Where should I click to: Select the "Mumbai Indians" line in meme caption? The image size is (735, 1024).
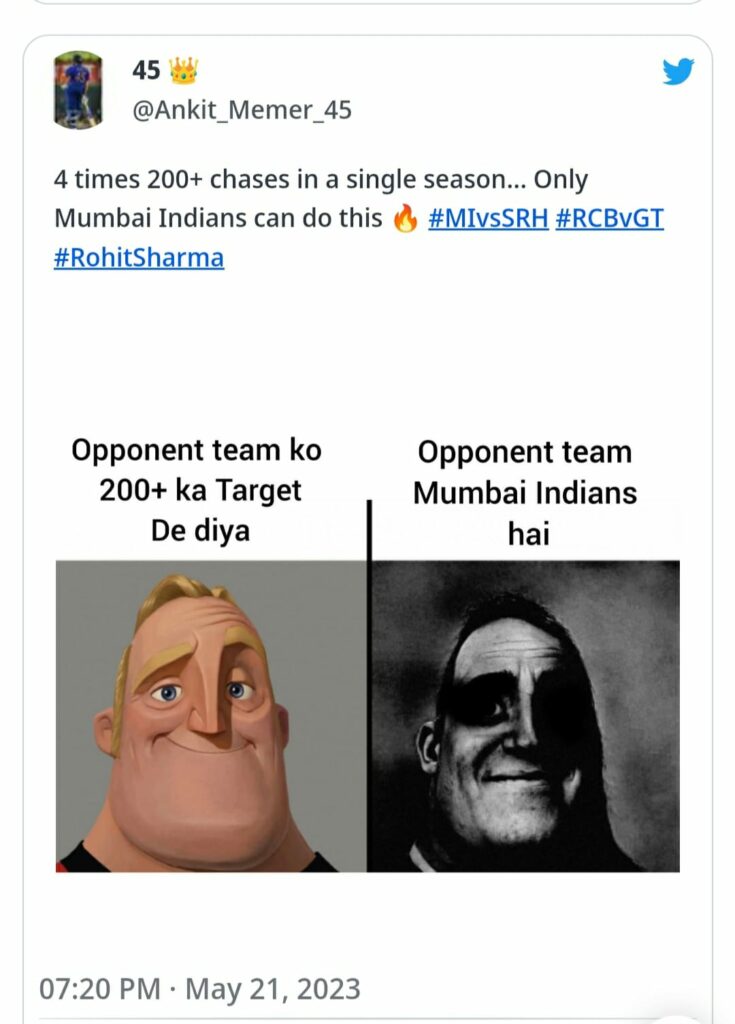point(525,493)
